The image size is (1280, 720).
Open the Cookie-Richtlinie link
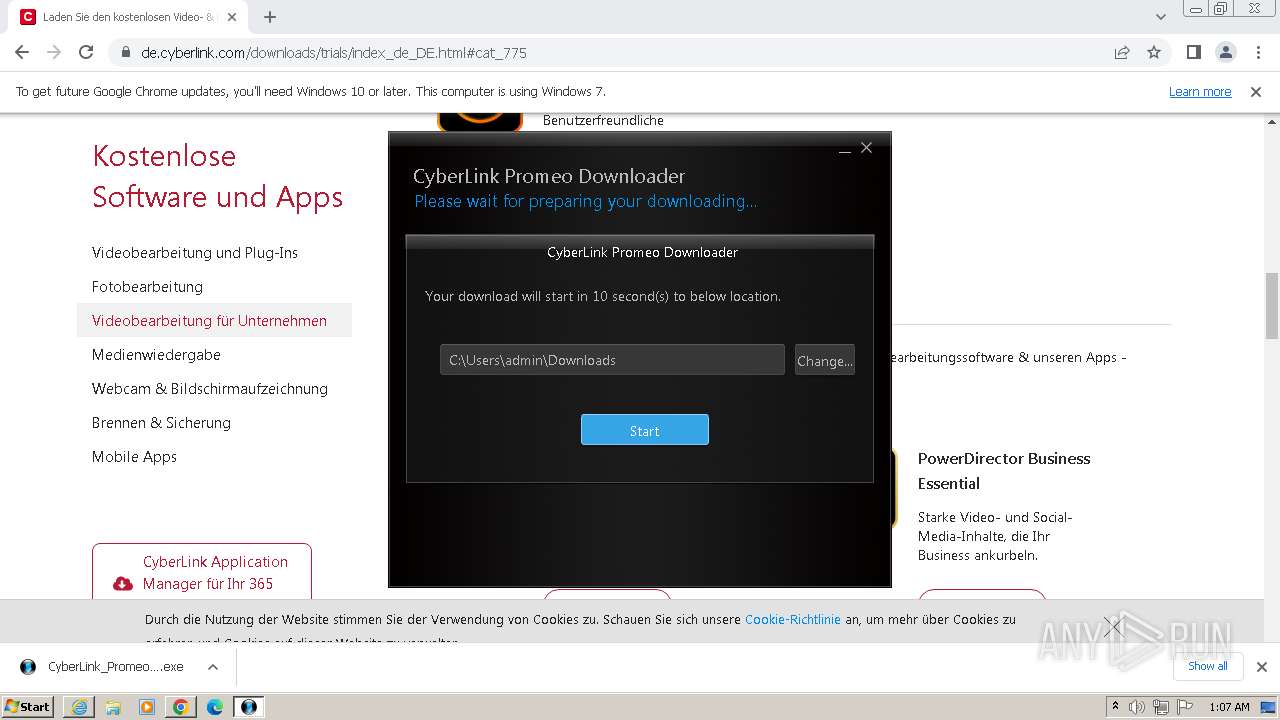793,619
